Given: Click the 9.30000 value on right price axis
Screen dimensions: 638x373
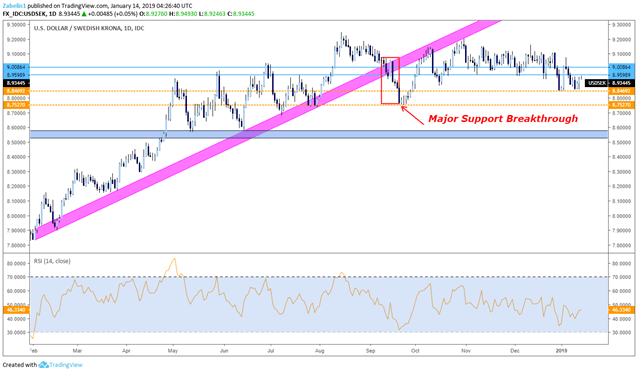Looking at the screenshot, I should [x=622, y=24].
